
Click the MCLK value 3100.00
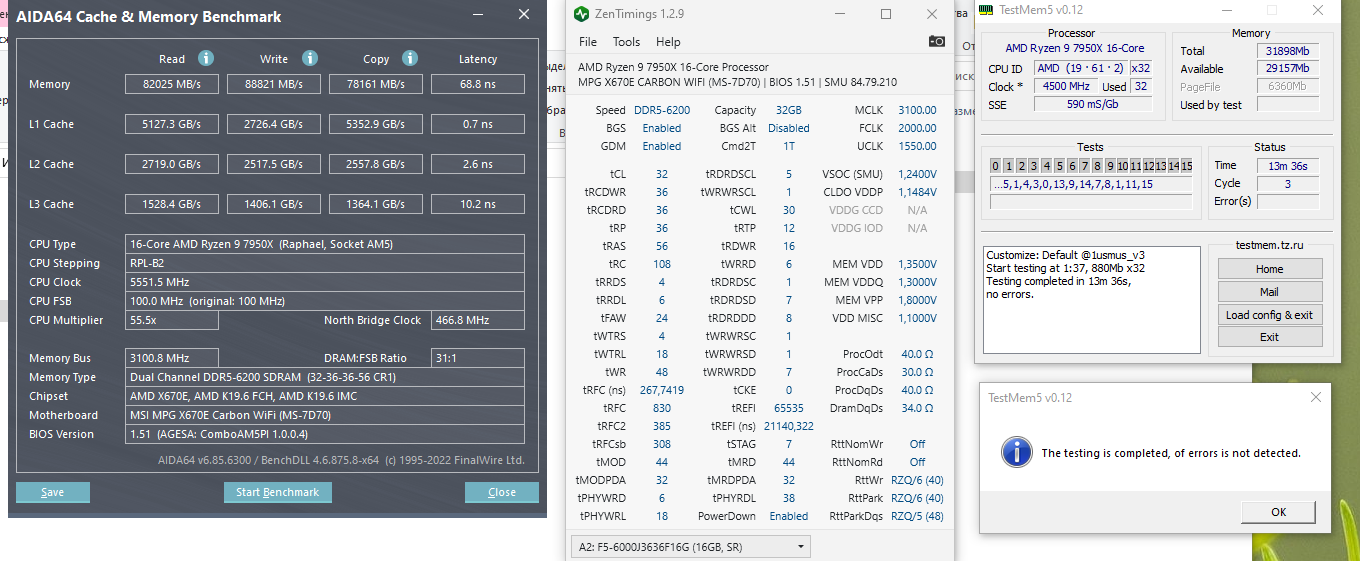917,110
